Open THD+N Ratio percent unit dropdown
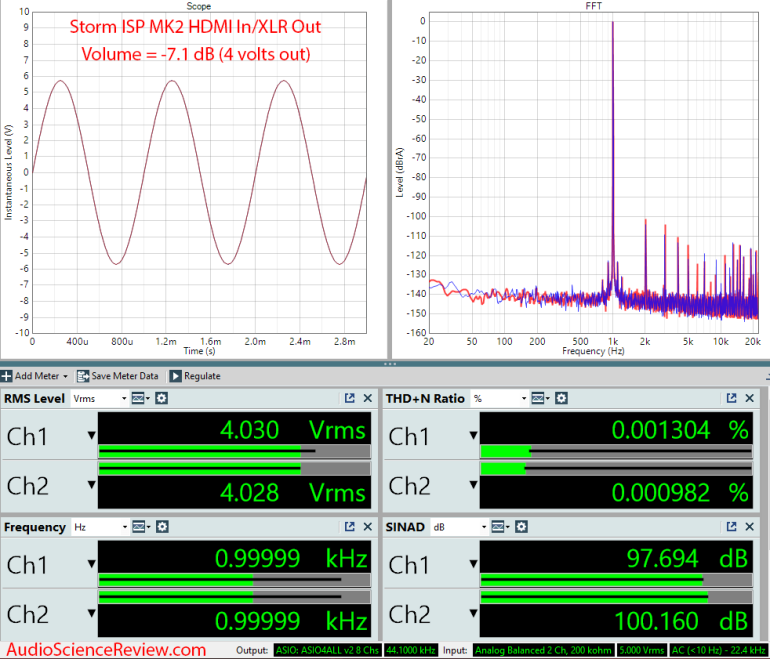Screen dimensions: 770x659 (501, 398)
